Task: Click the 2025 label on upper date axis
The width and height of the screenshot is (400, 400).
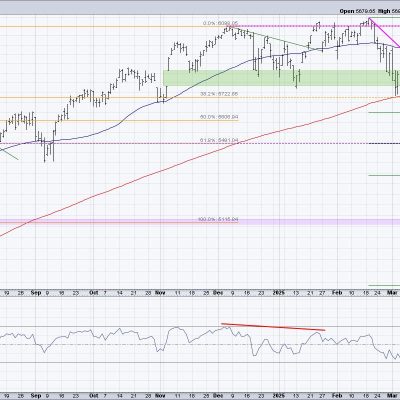Action: point(279,293)
